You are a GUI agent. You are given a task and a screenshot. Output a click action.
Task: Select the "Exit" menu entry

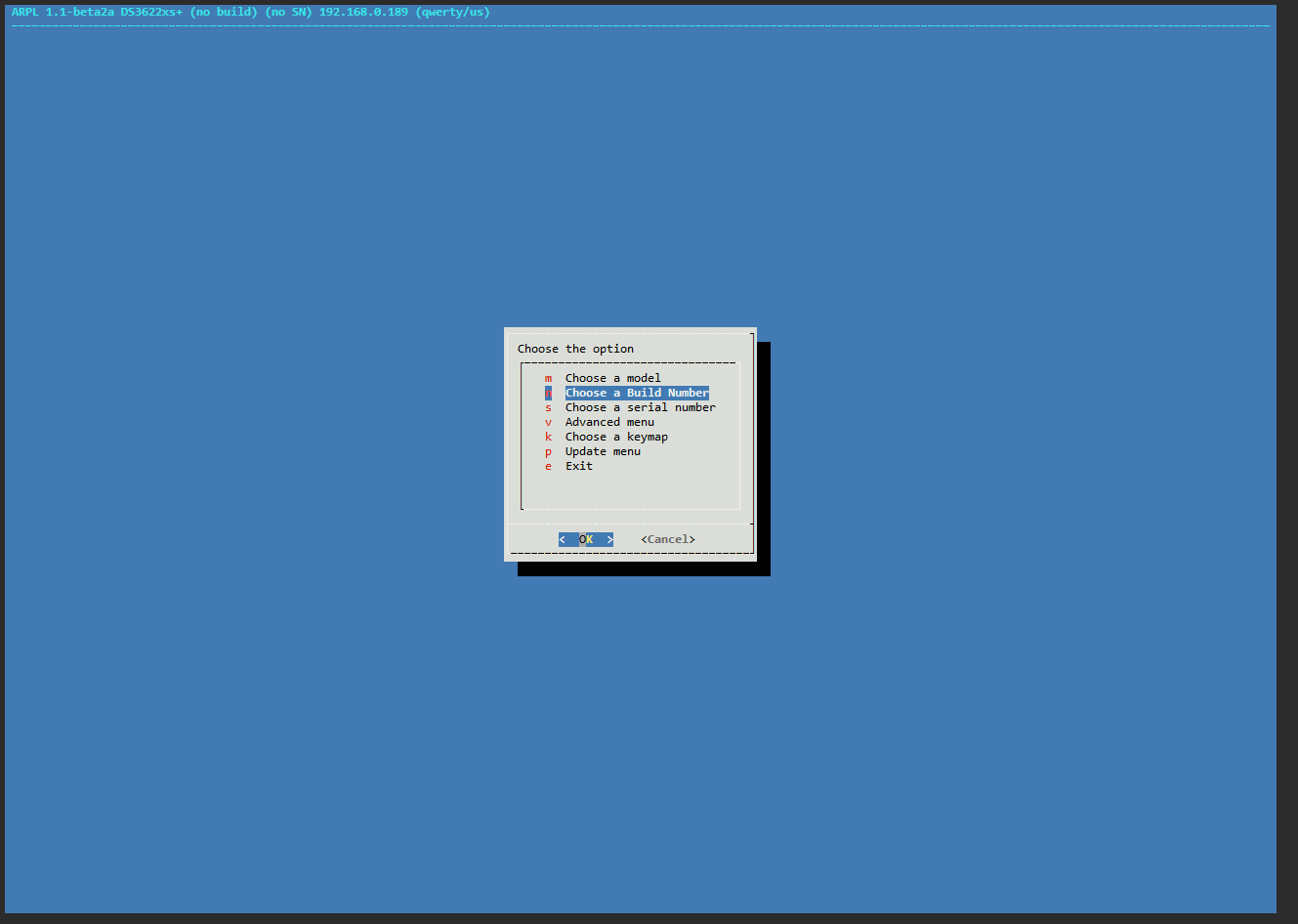pos(578,466)
